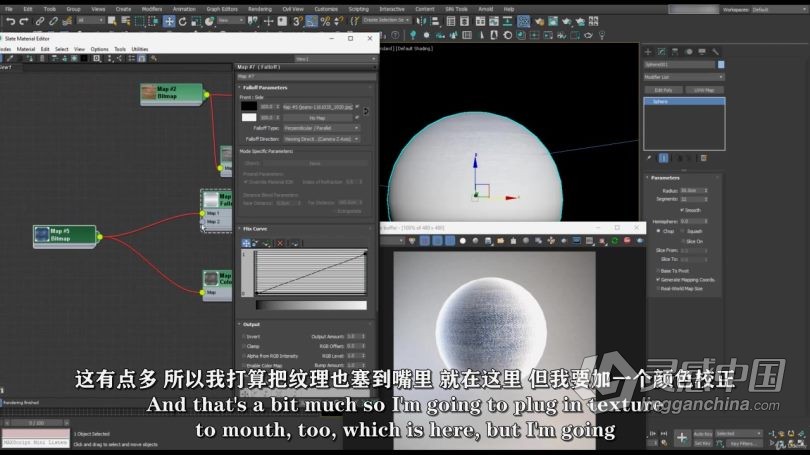Click the Render Production teapot icon
The width and height of the screenshot is (810, 455).
coord(567,21)
